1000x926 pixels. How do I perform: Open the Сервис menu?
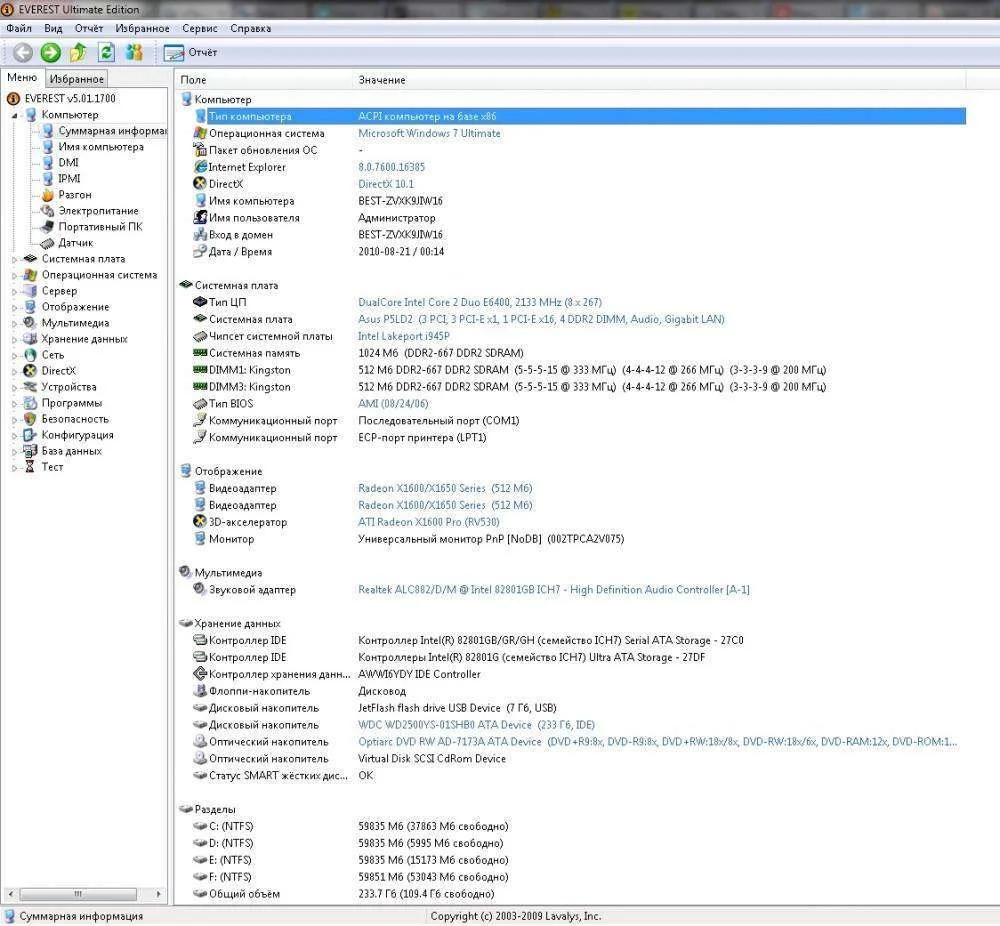200,28
